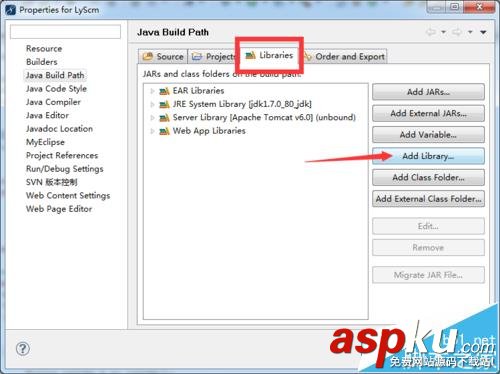Click the Web App Libraries icon
This screenshot has width=500, height=374.
click(164, 131)
